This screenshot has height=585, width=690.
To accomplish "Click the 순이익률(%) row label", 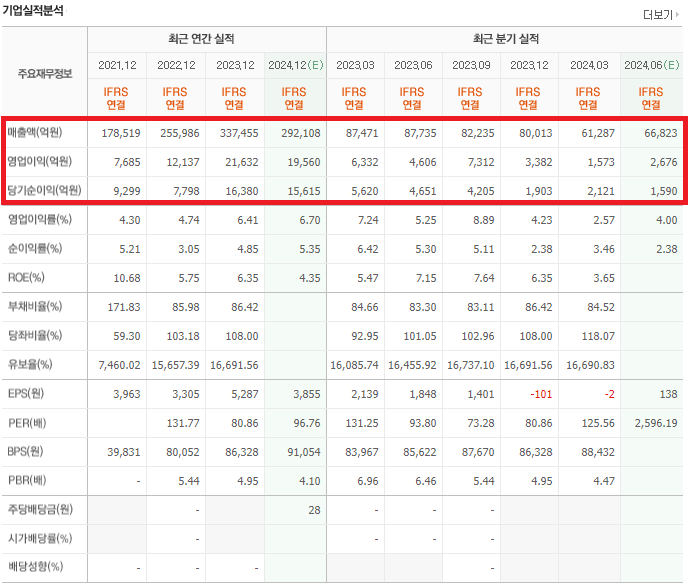I will (x=35, y=248).
